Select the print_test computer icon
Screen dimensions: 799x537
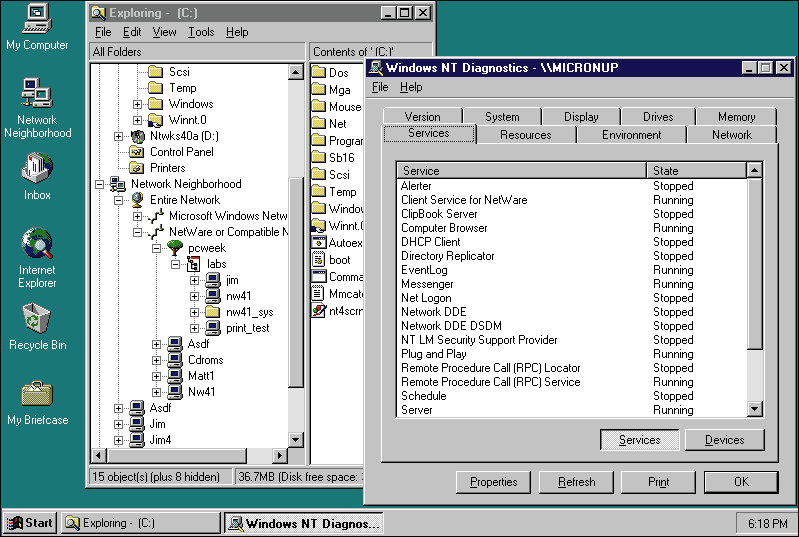(213, 328)
